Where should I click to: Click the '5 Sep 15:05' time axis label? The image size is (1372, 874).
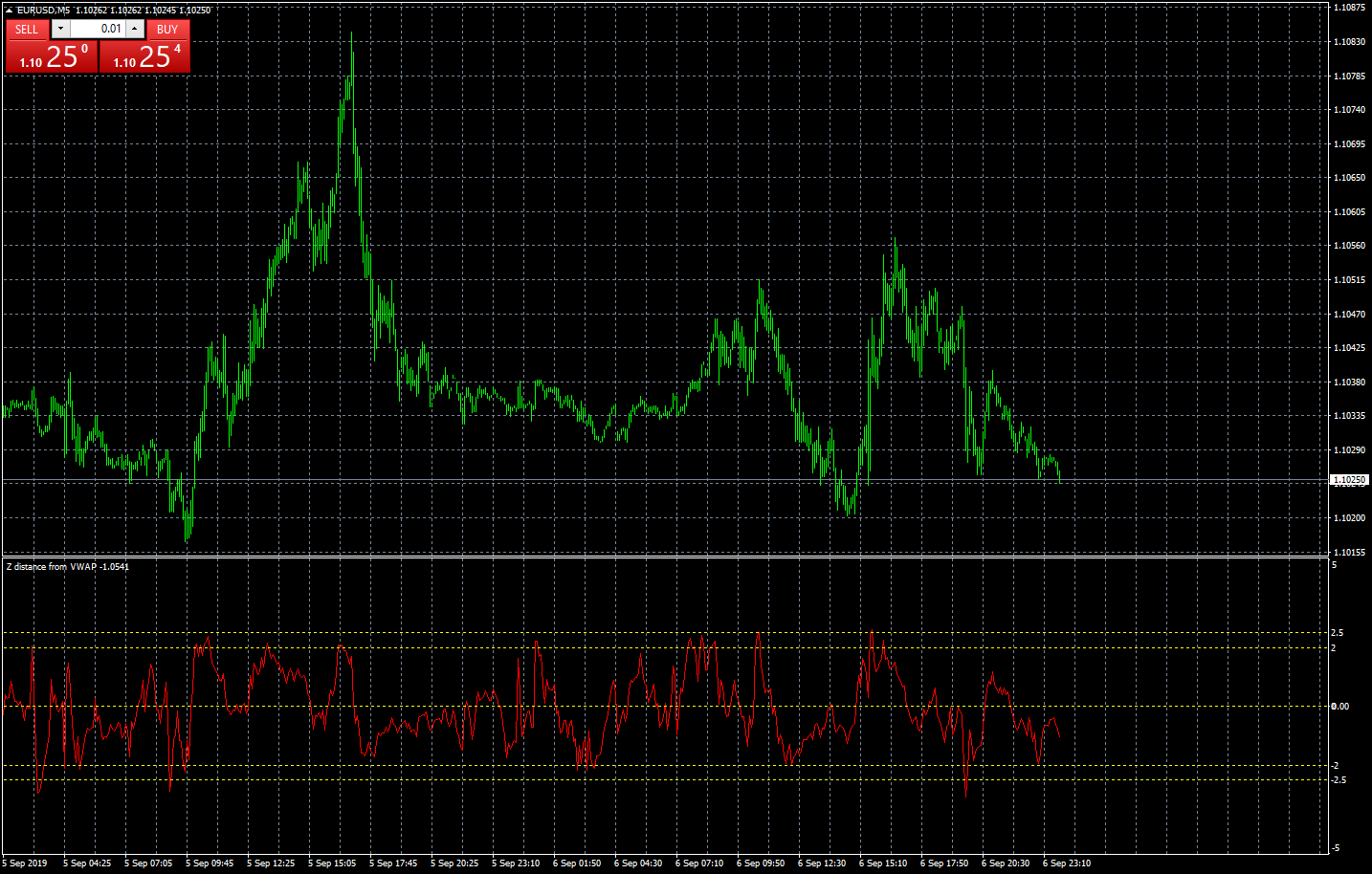tap(332, 863)
